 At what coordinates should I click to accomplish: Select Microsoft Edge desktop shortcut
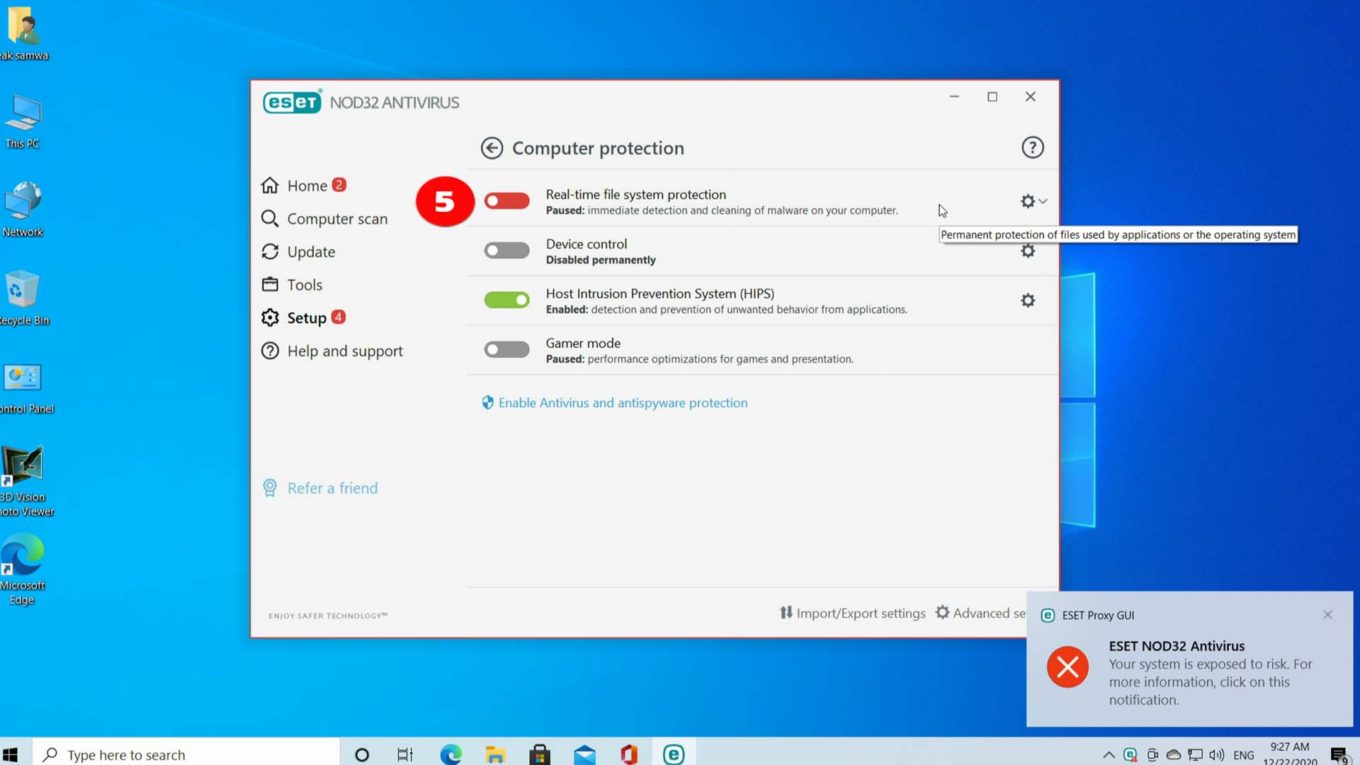pos(23,570)
